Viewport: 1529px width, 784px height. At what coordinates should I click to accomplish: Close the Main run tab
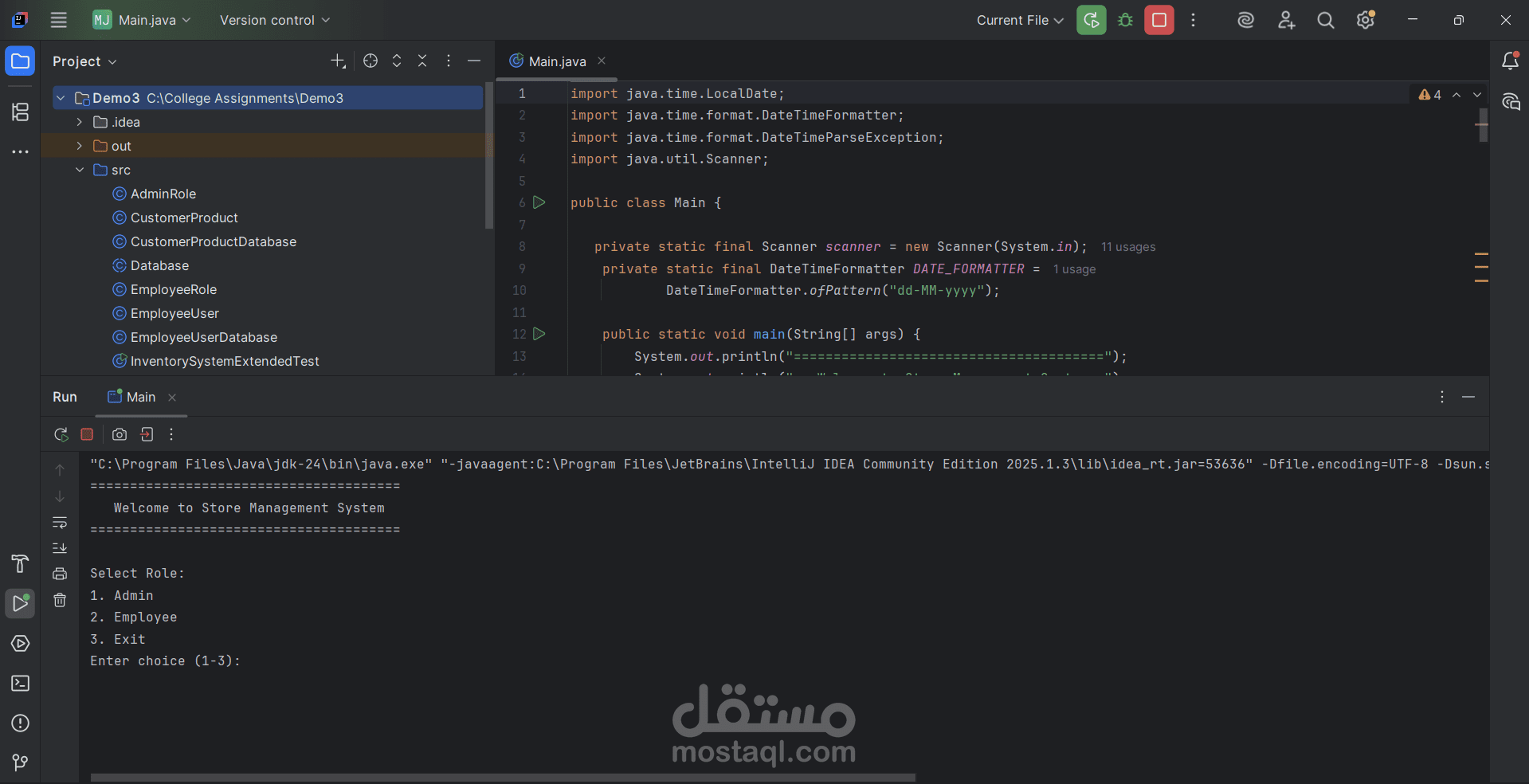click(x=172, y=397)
